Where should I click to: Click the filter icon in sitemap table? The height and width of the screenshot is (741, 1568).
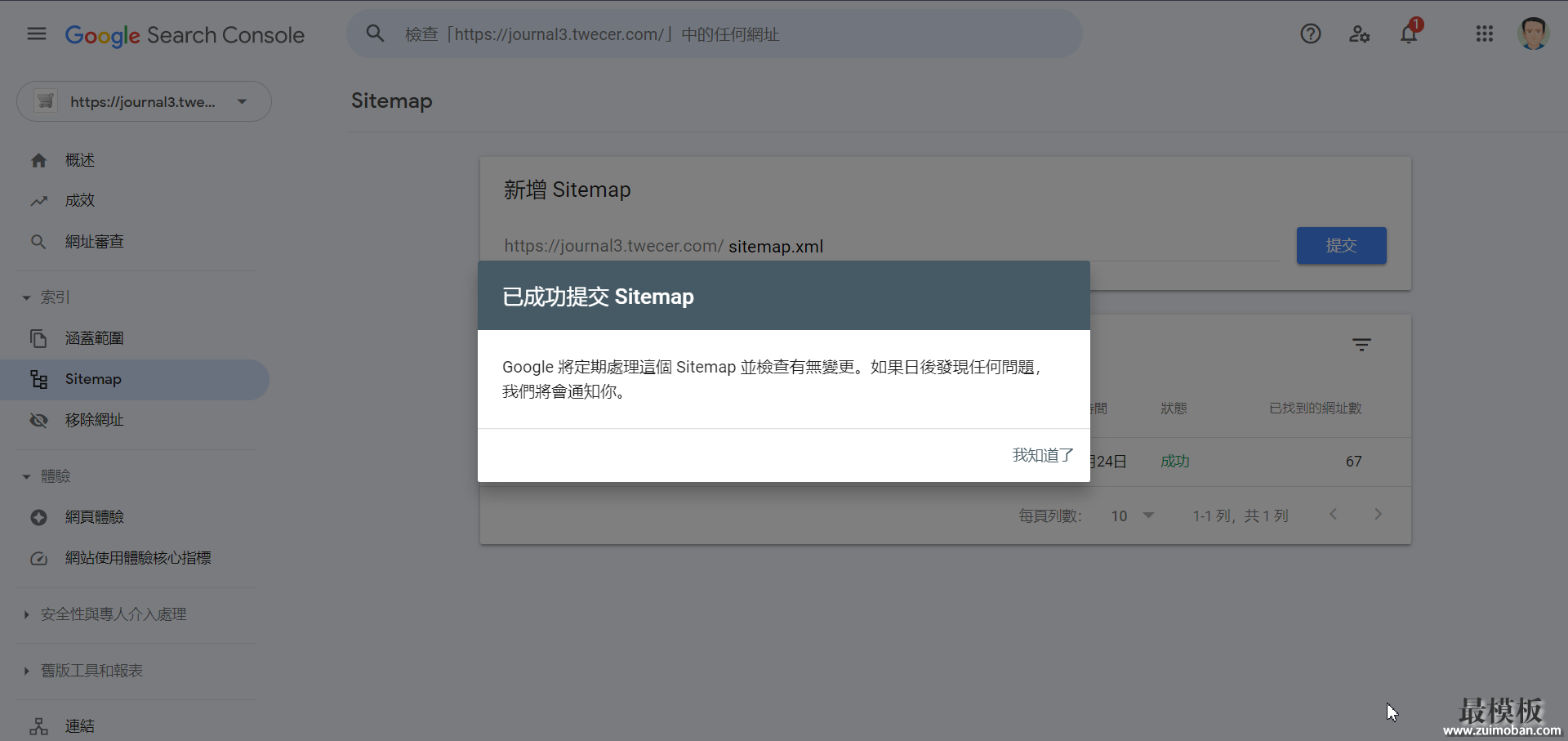pyautogui.click(x=1361, y=345)
